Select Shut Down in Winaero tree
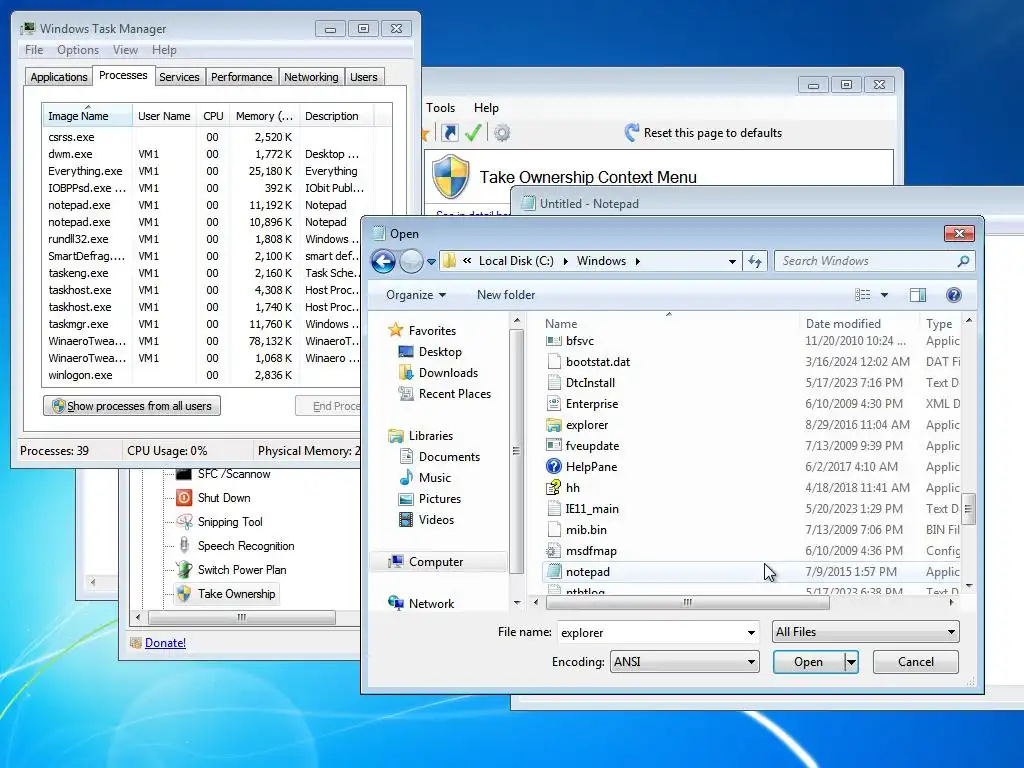The height and width of the screenshot is (768, 1024). [x=224, y=498]
